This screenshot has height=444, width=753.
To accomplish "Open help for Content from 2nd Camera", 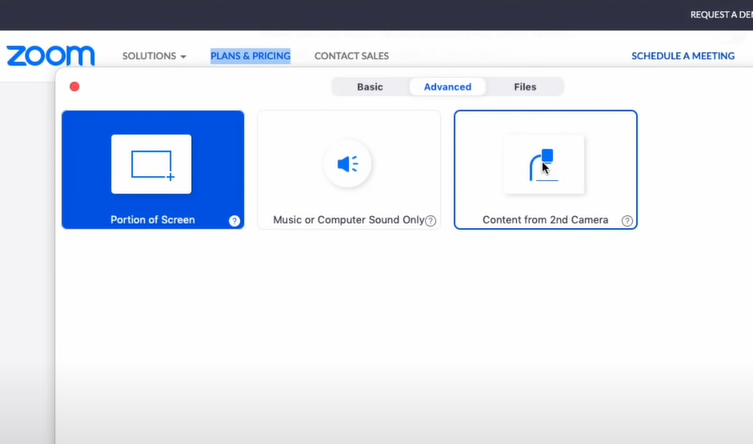I will pos(627,221).
